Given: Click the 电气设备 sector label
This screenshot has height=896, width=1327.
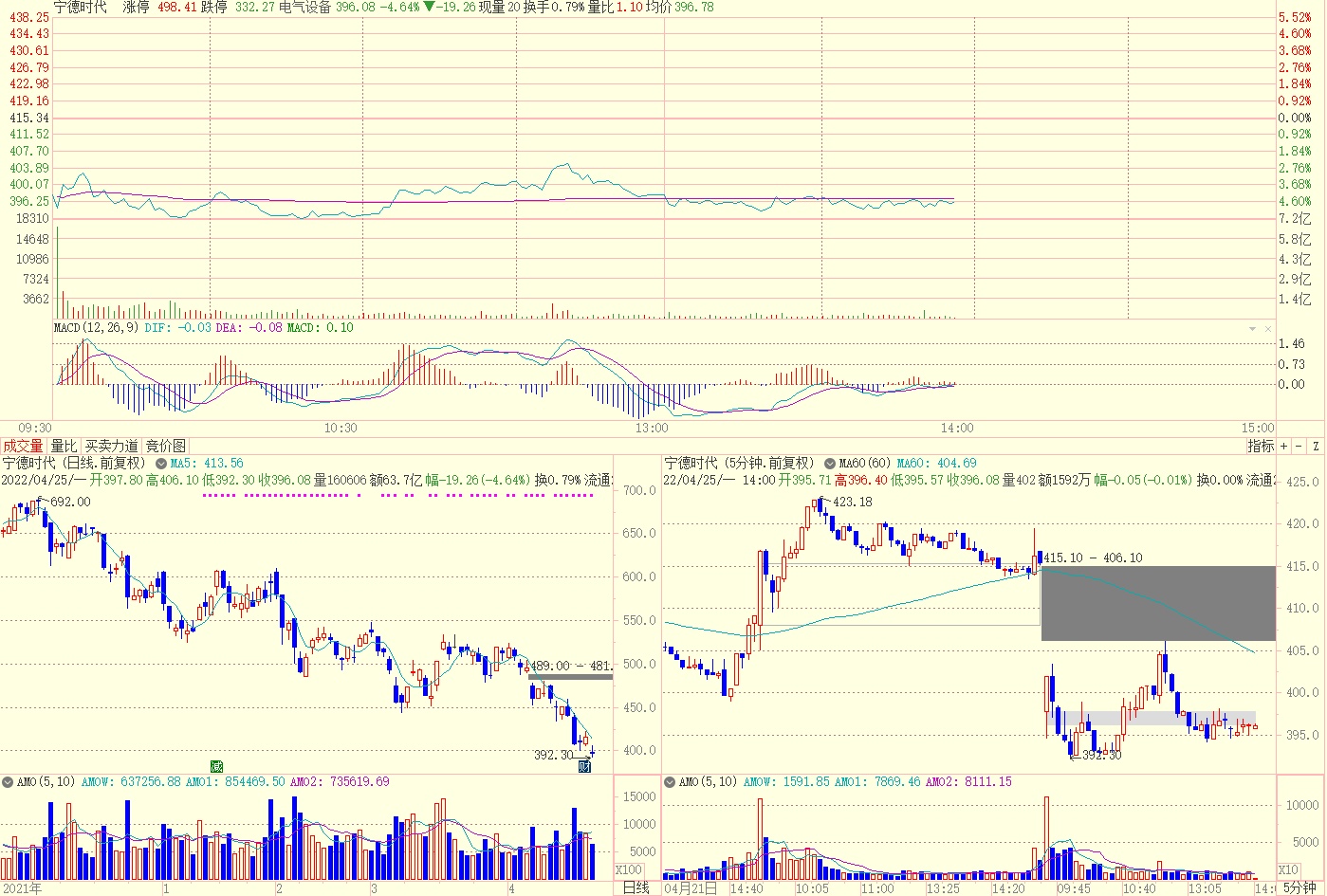Looking at the screenshot, I should click(x=305, y=7).
